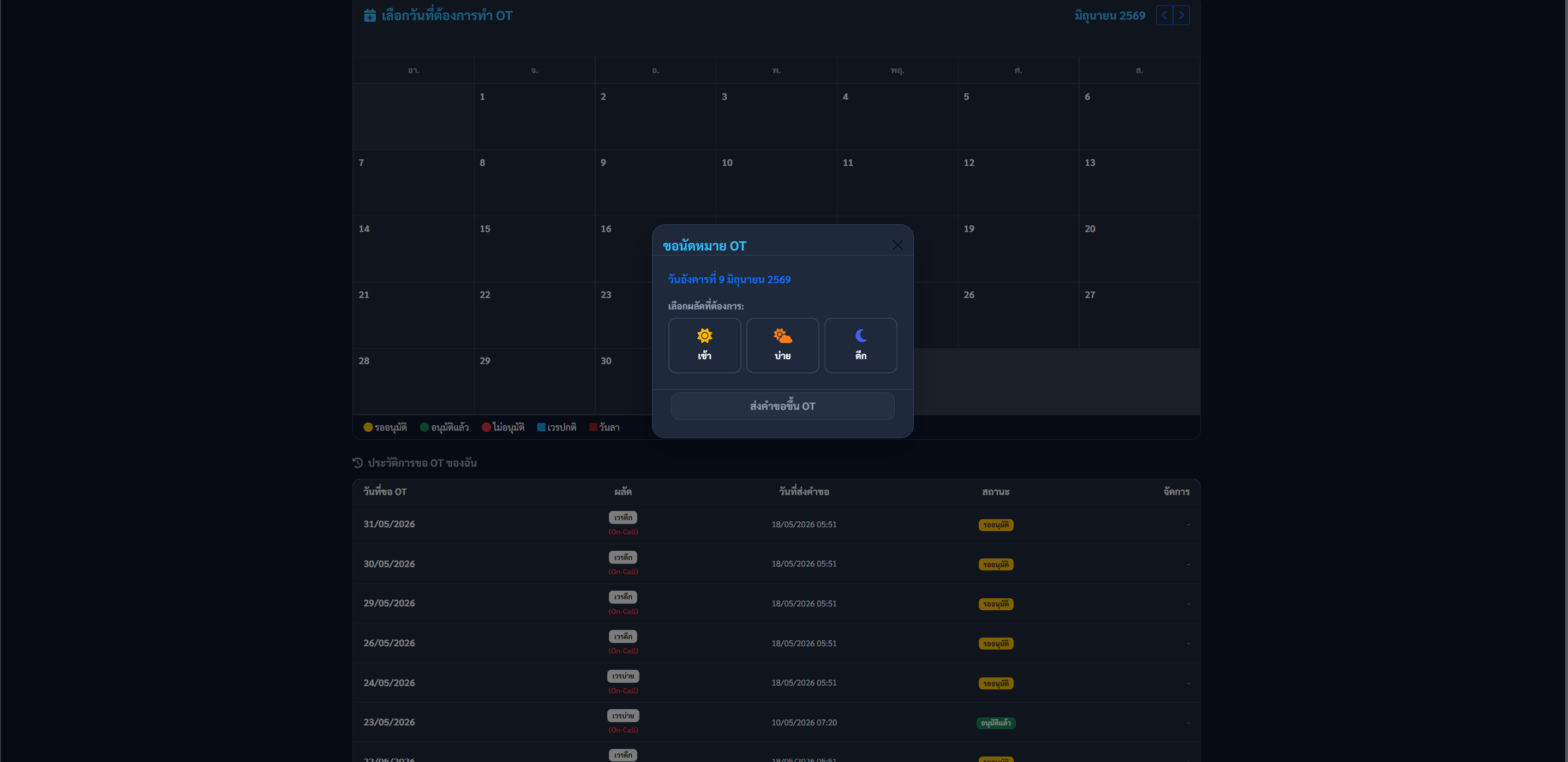Close the ขอนัดหมาย OT dialog
Viewport: 1568px width, 762px height.
pyautogui.click(x=897, y=245)
